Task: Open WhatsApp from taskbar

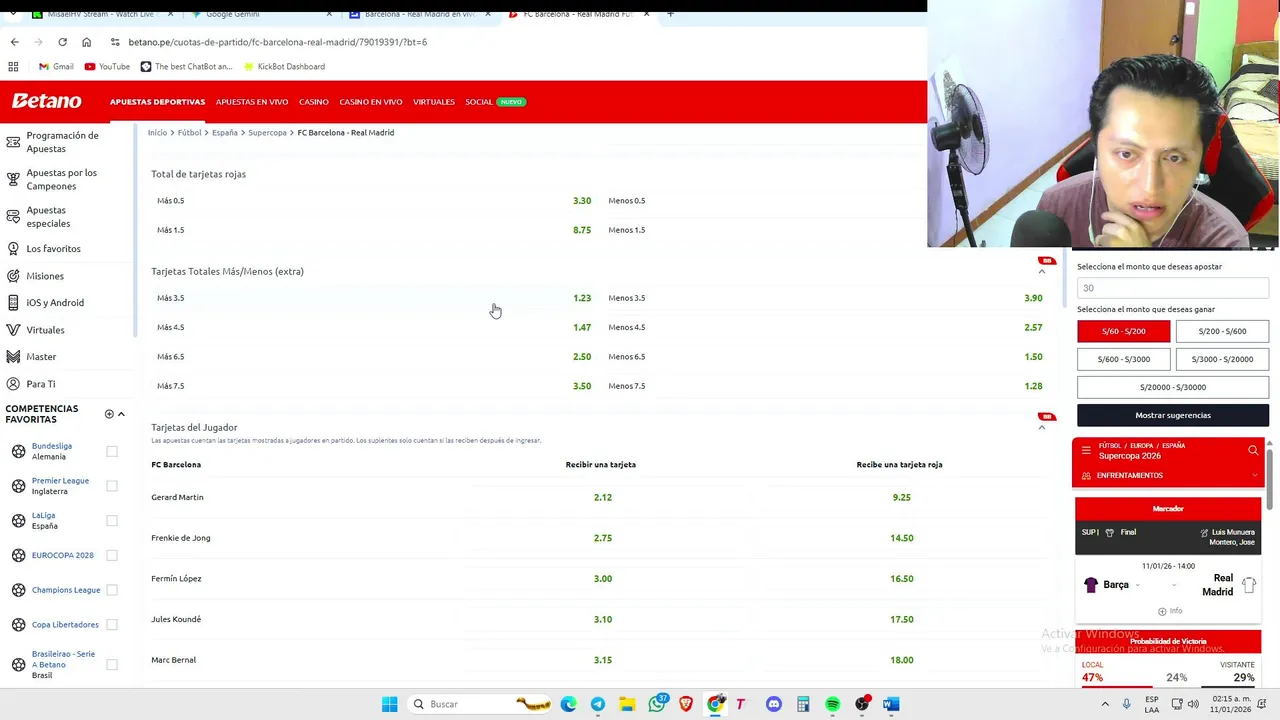Action: pyautogui.click(x=657, y=704)
